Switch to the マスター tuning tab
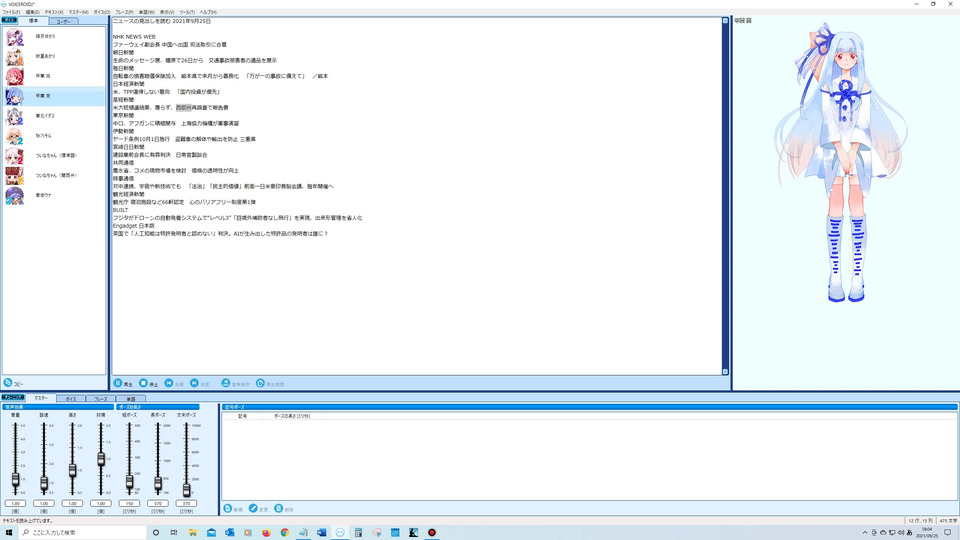 click(x=41, y=398)
